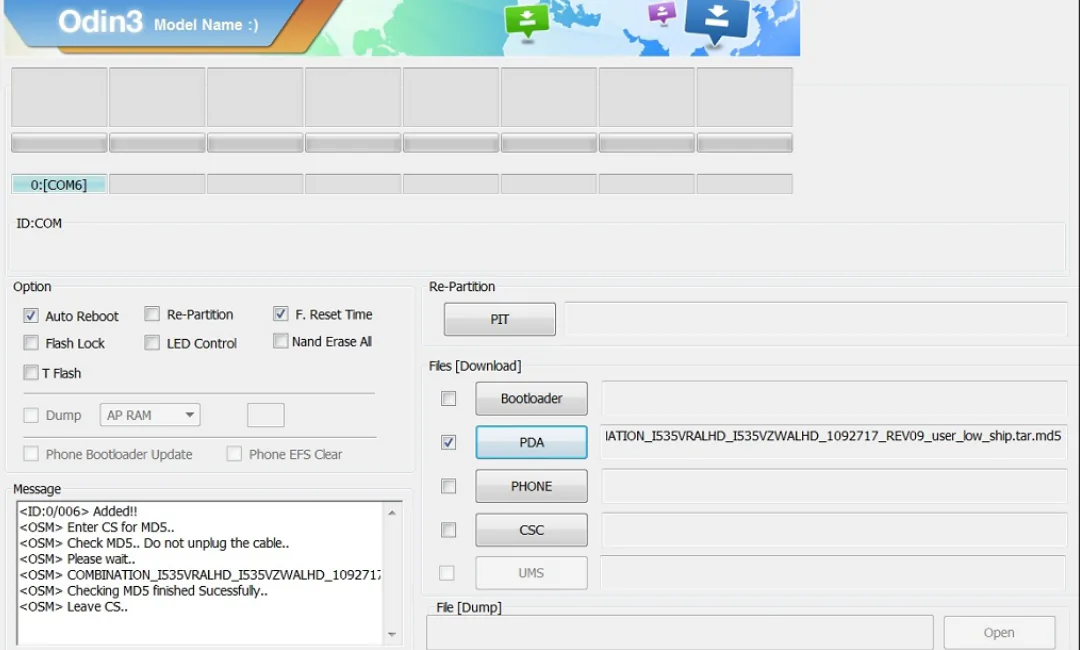Screen dimensions: 1080x650
Task: Click the message log scroll up arrow
Action: tap(392, 513)
